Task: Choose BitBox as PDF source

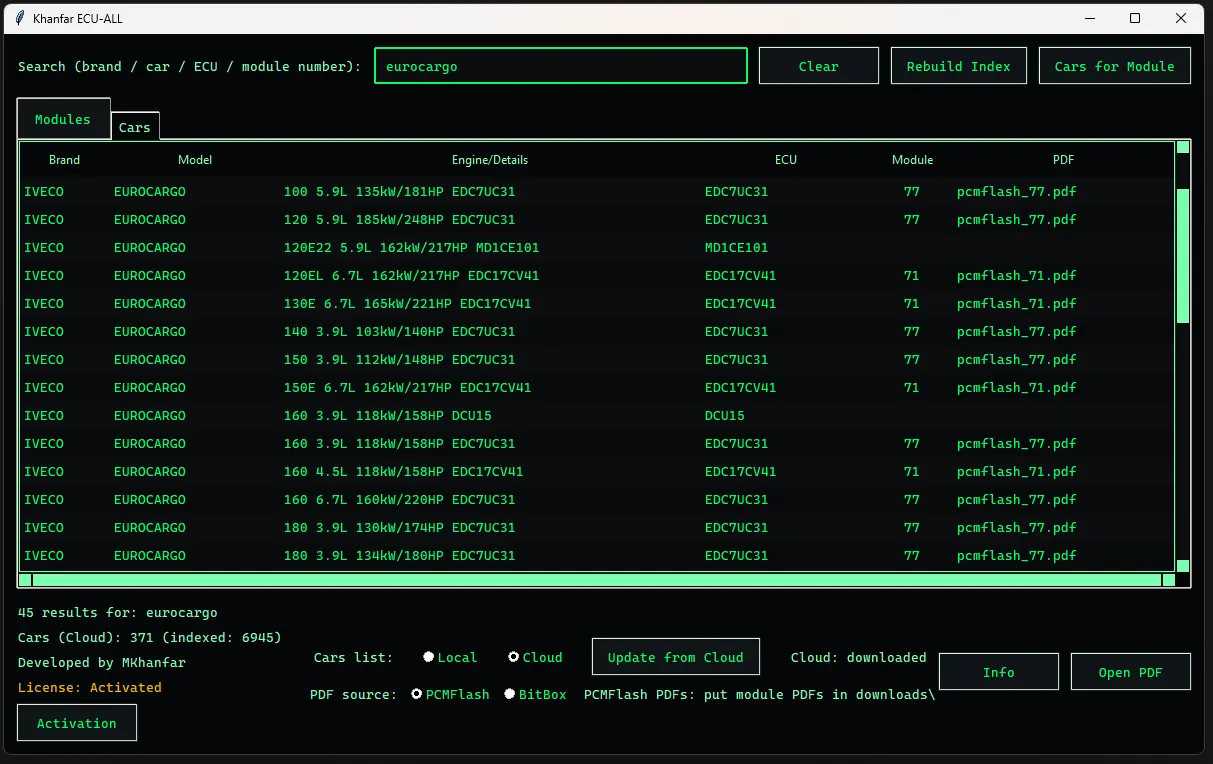Action: 509,693
